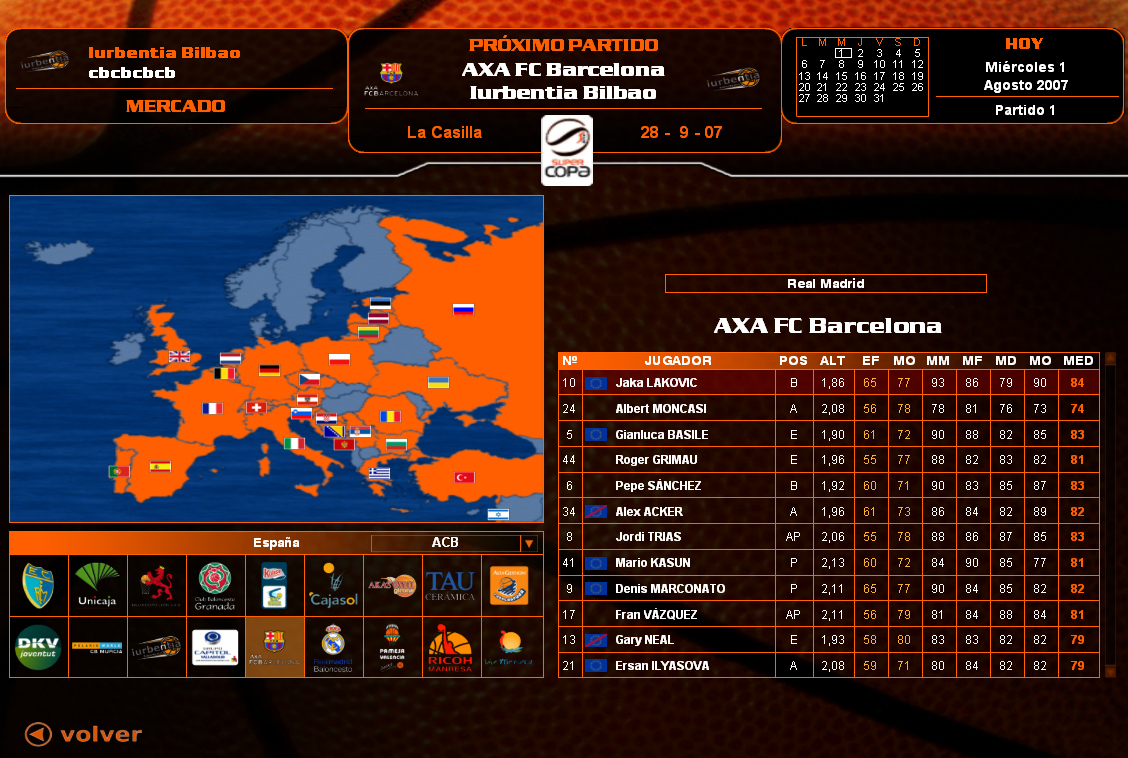Choose the Turkey flag on the map
This screenshot has width=1128, height=758.
click(x=464, y=478)
